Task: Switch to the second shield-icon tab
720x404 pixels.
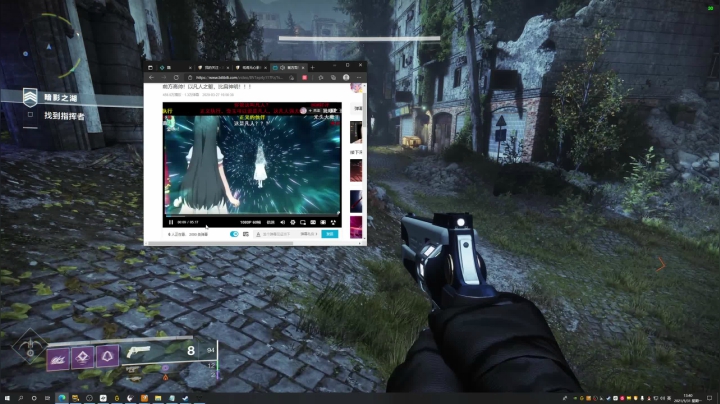Action: [212, 67]
